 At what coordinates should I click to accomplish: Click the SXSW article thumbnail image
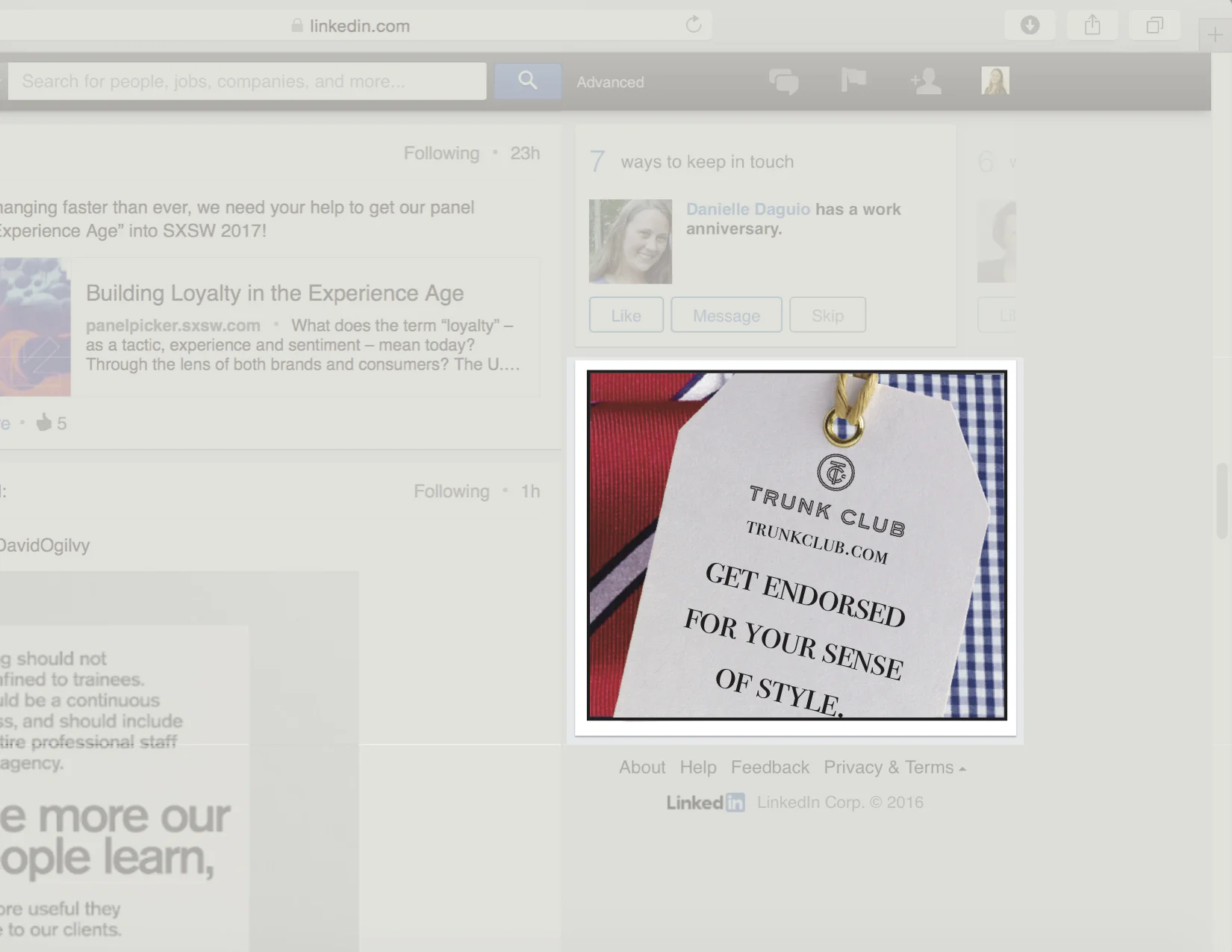(35, 327)
